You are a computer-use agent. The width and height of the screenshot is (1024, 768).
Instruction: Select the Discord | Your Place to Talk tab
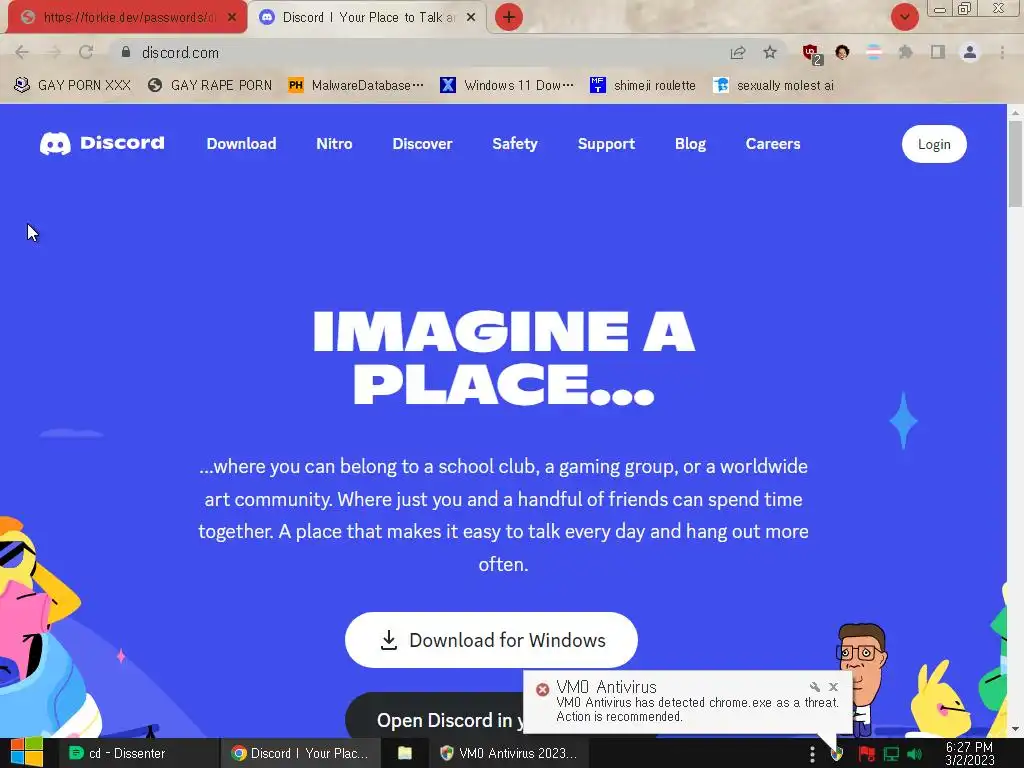click(x=367, y=18)
